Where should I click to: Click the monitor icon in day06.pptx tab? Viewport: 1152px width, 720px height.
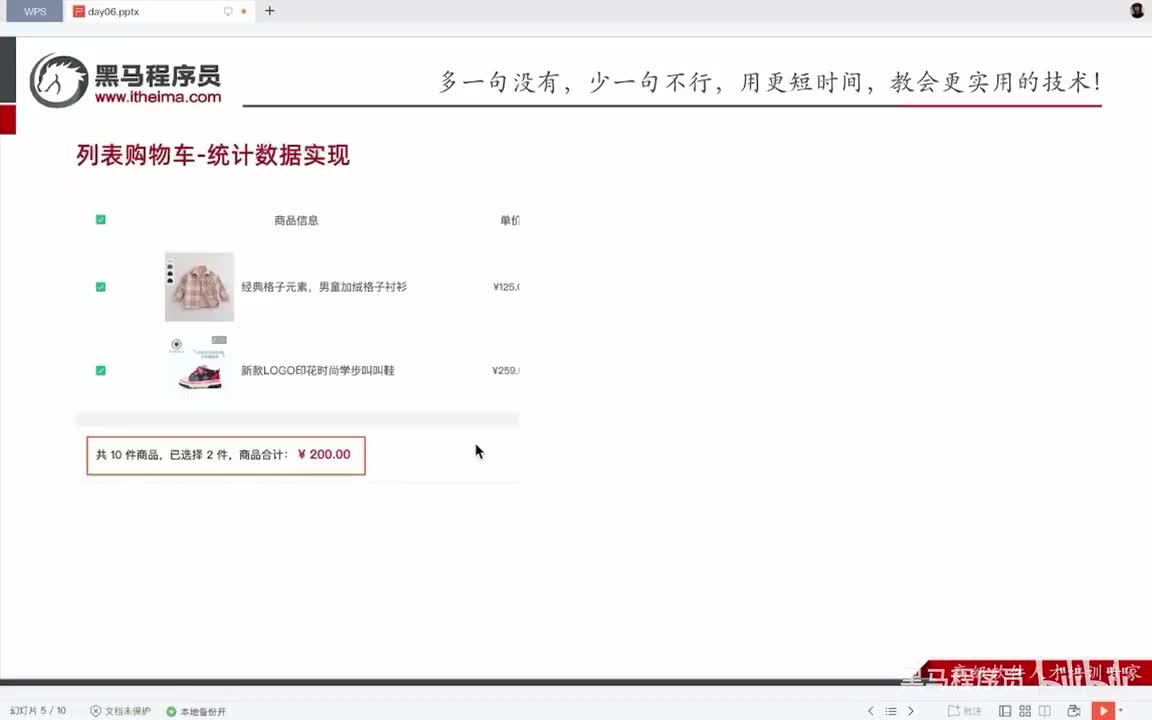pyautogui.click(x=228, y=12)
